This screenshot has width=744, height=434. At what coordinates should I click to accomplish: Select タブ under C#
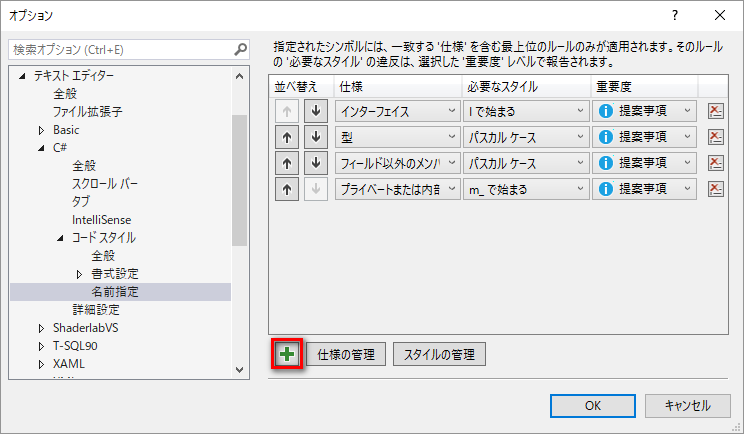pos(81,202)
